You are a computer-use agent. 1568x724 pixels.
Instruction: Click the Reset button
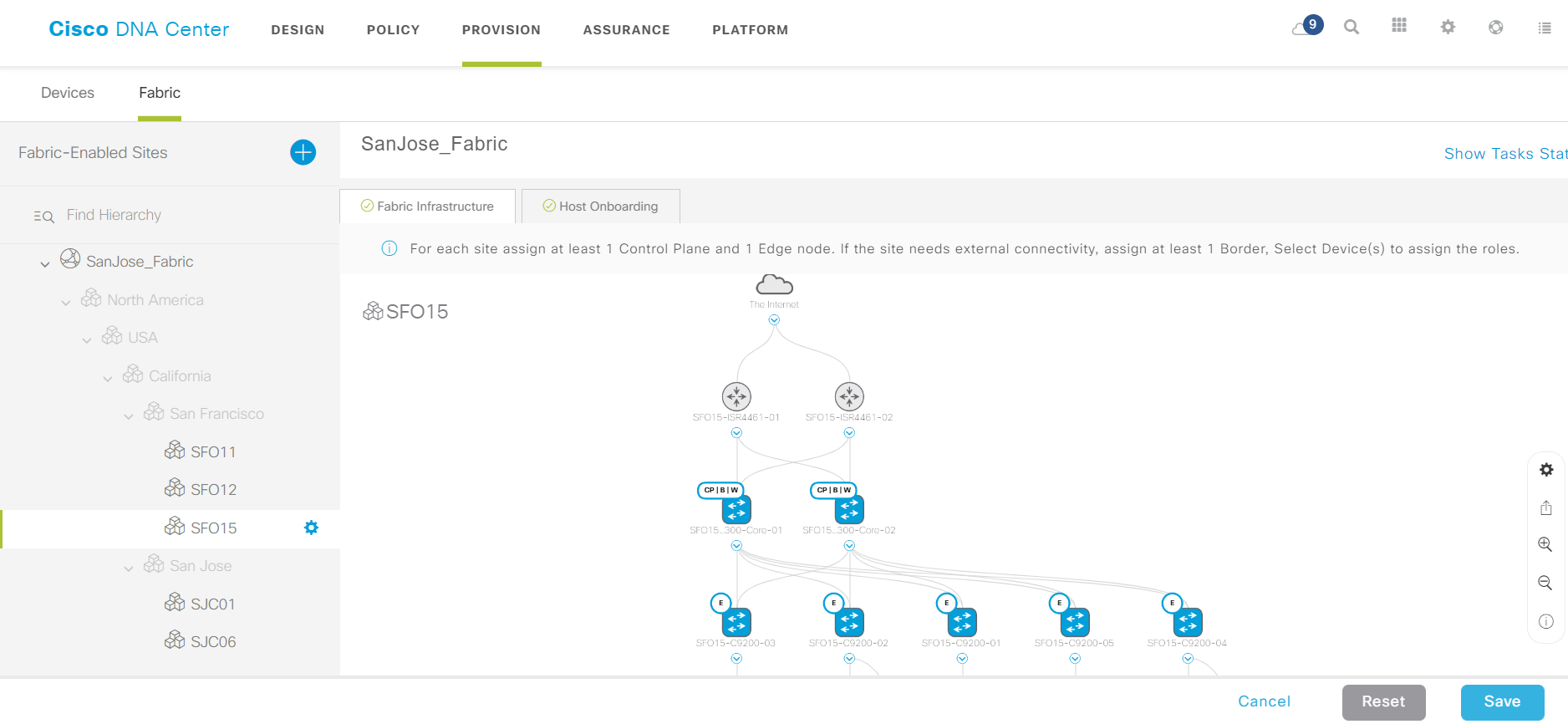coord(1383,702)
